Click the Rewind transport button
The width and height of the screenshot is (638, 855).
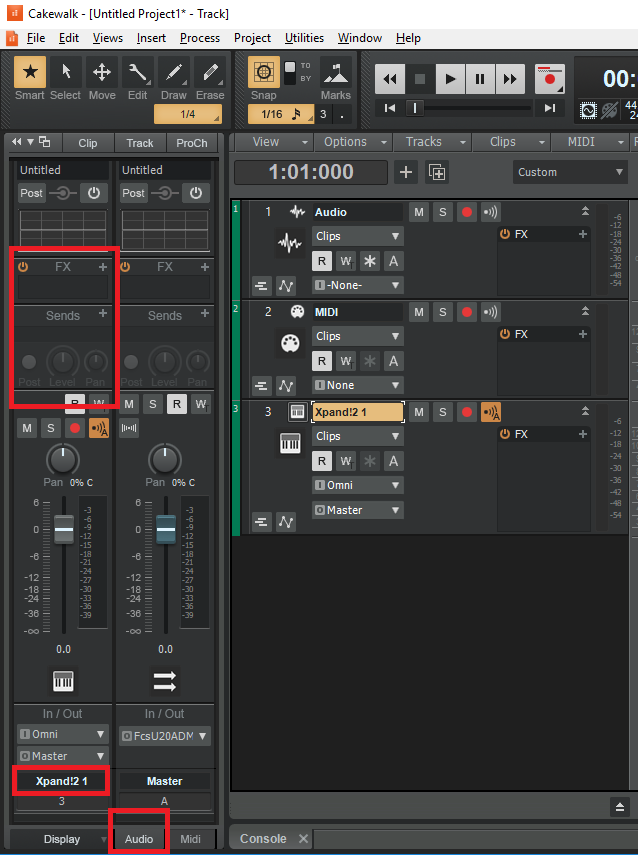390,79
